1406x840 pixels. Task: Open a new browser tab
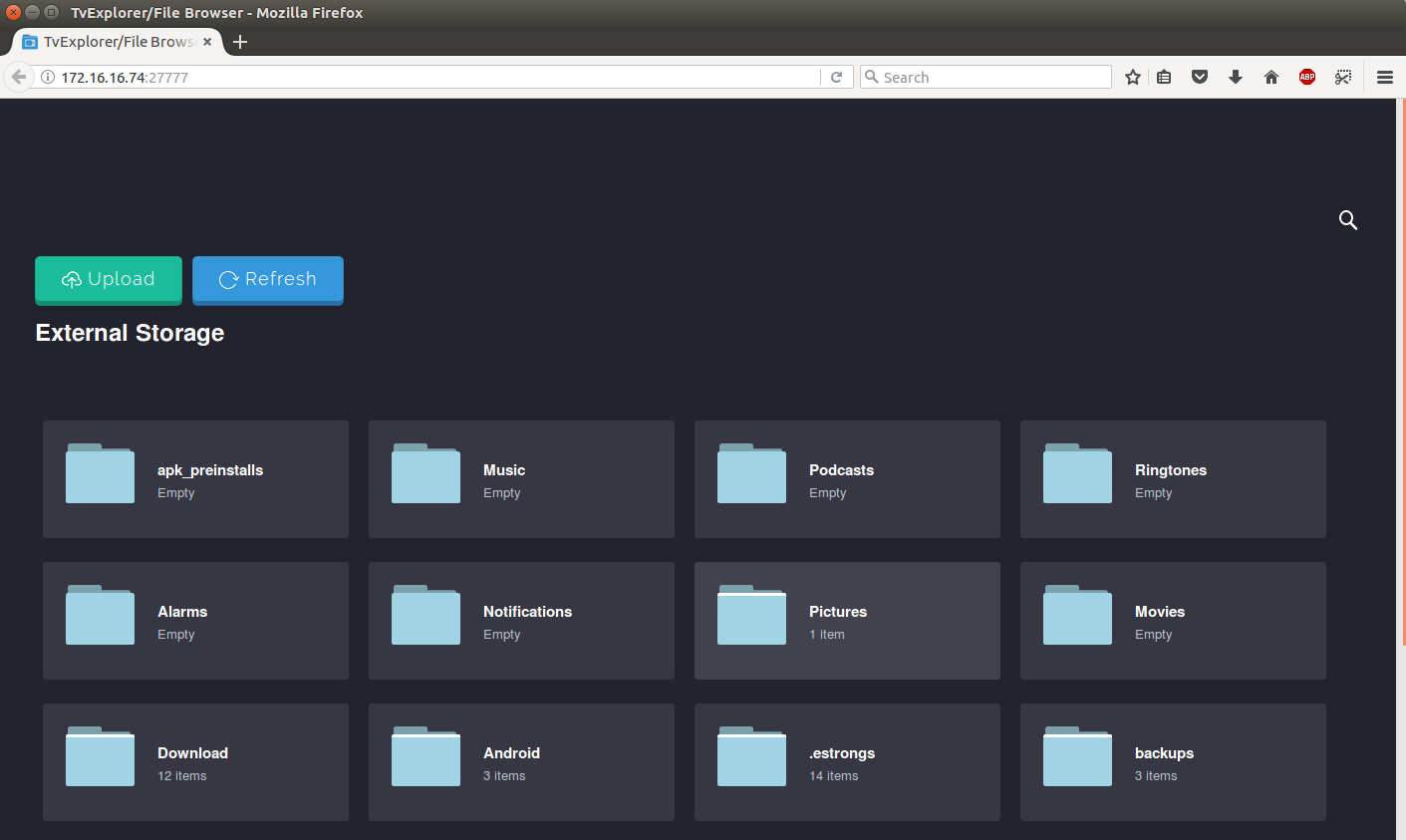point(239,42)
